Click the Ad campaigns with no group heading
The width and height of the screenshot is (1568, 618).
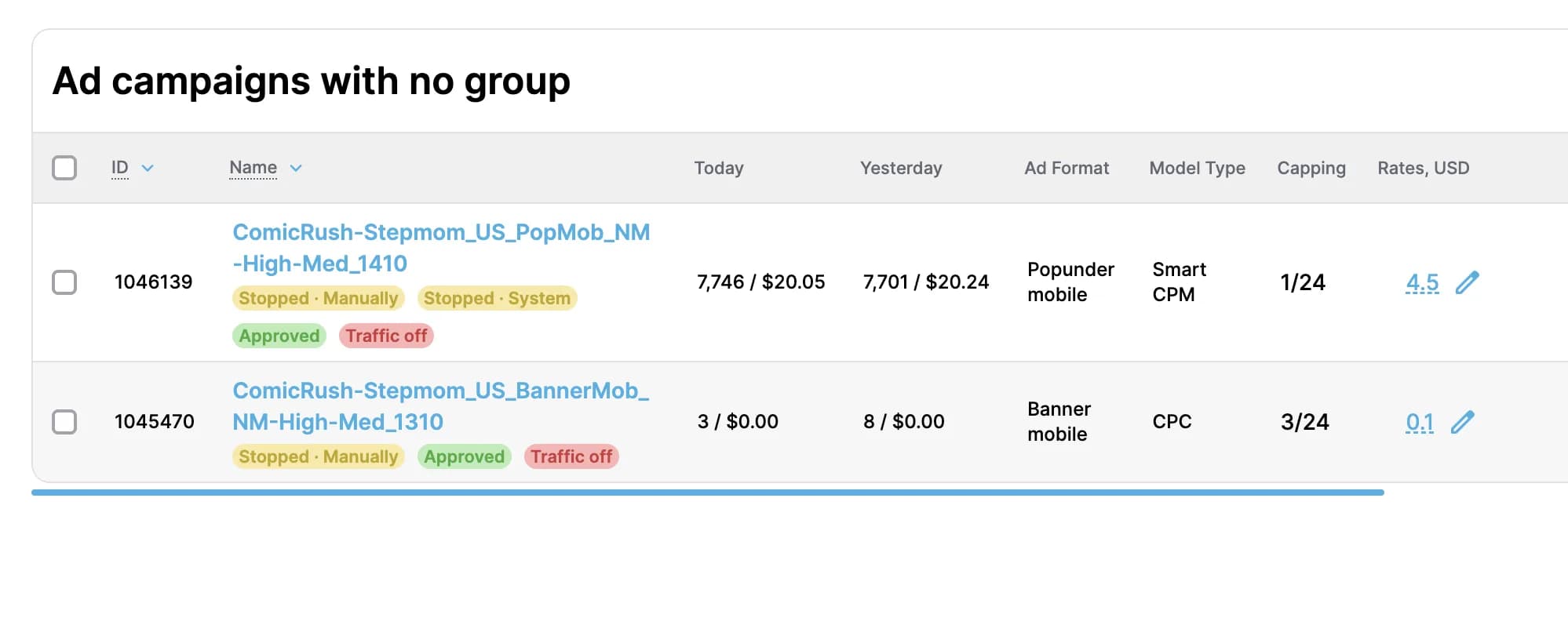pyautogui.click(x=312, y=82)
